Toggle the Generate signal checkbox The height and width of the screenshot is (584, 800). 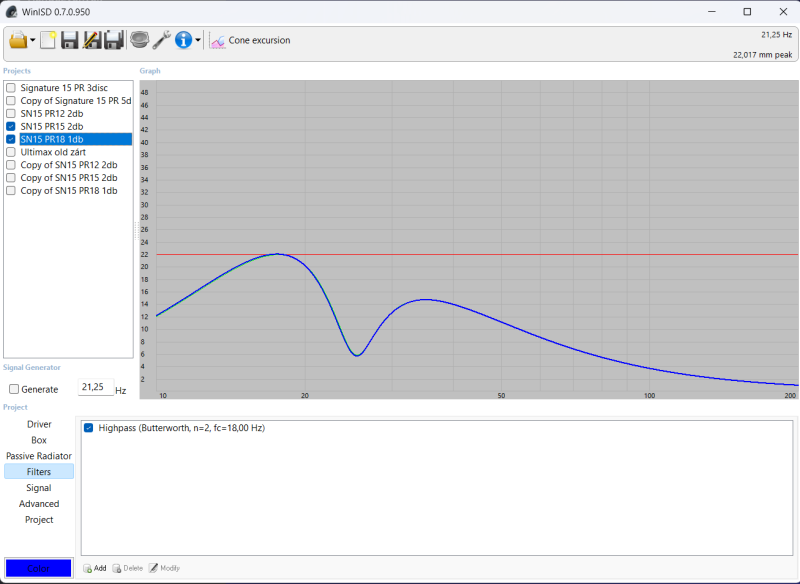(x=14, y=389)
